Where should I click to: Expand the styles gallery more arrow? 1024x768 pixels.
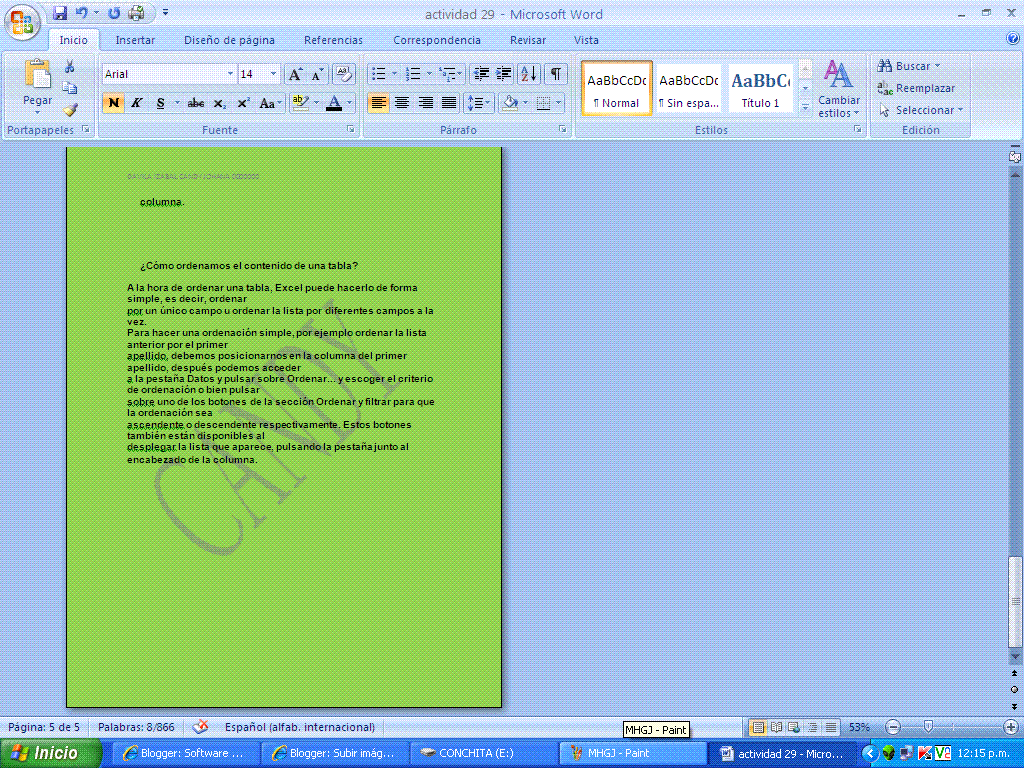[x=805, y=106]
